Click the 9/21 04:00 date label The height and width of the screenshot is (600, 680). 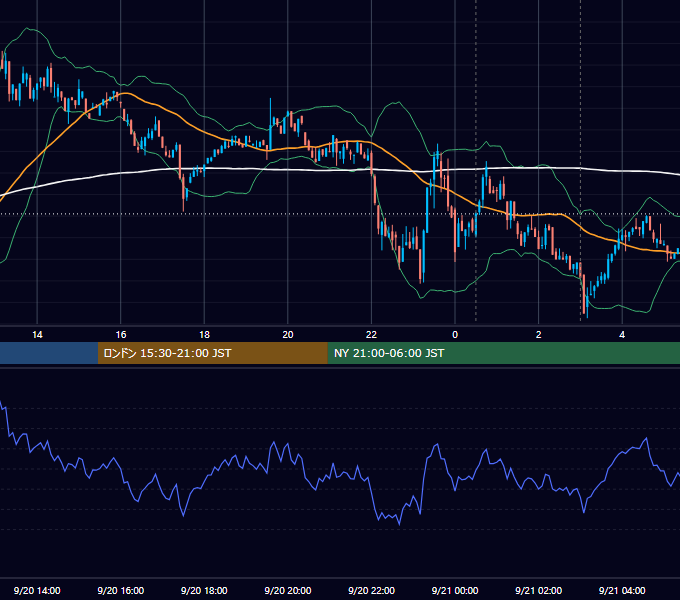click(622, 590)
